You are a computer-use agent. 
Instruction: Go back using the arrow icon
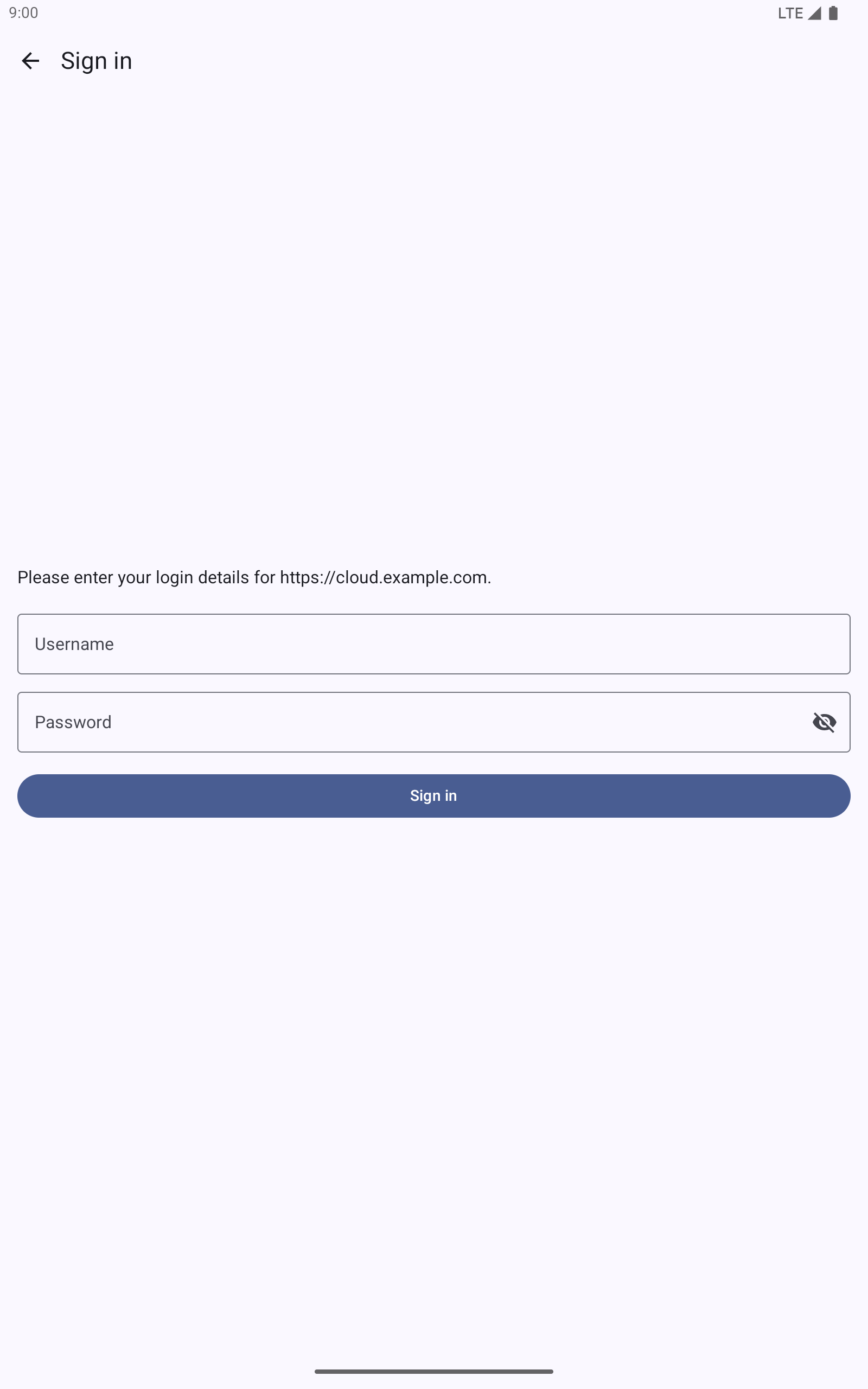[30, 61]
